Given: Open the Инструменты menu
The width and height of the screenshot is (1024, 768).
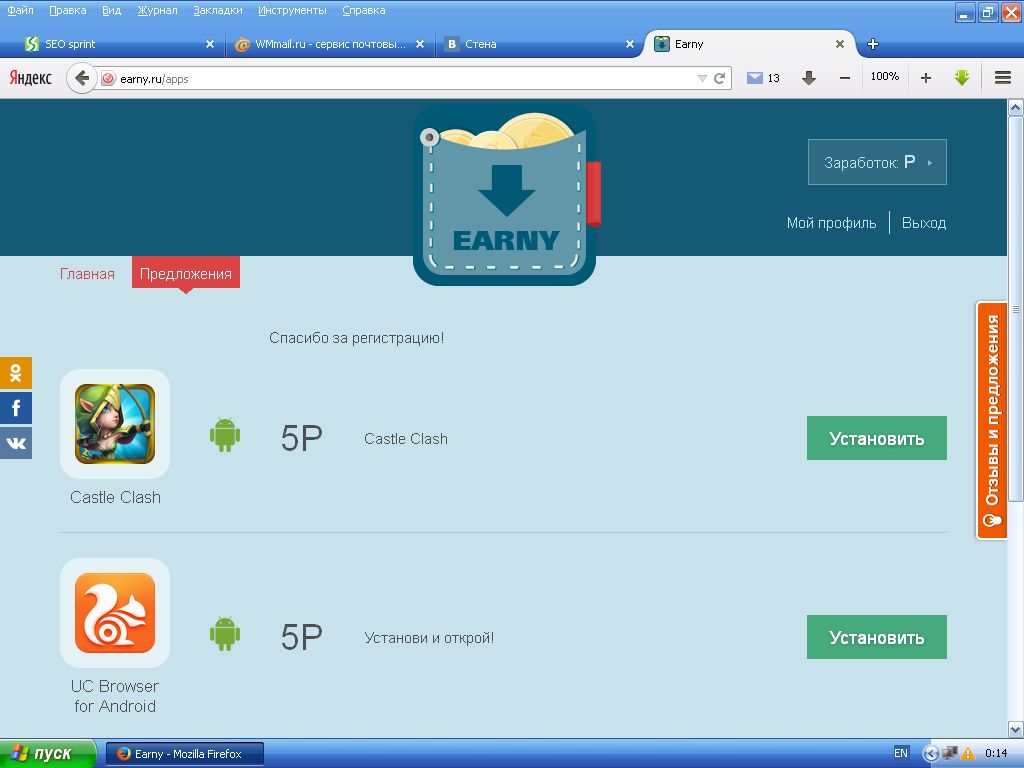Looking at the screenshot, I should click(x=293, y=10).
